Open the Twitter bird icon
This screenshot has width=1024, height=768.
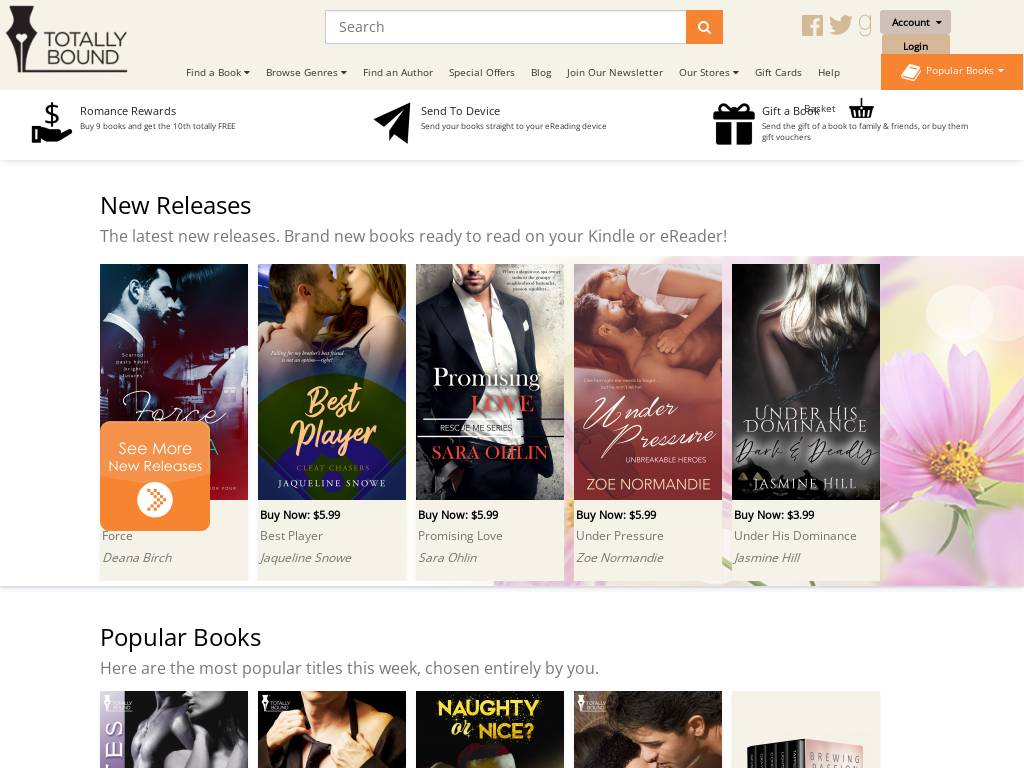tap(840, 25)
